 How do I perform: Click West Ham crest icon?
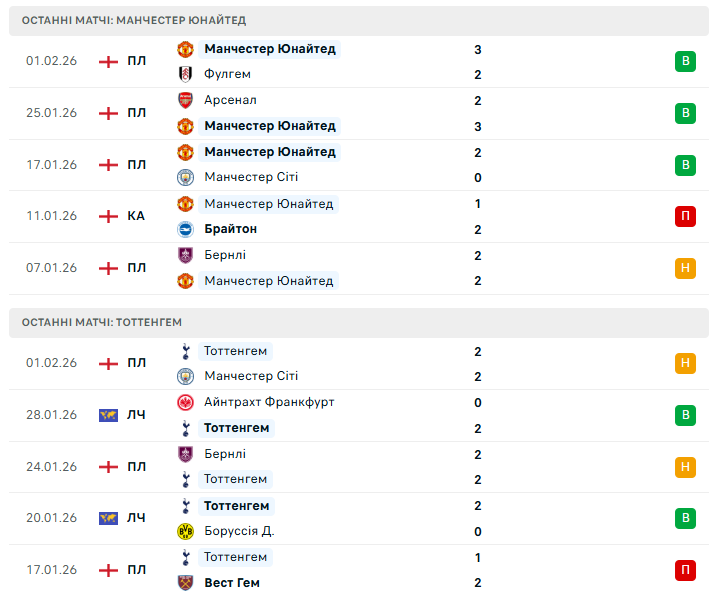(x=185, y=583)
